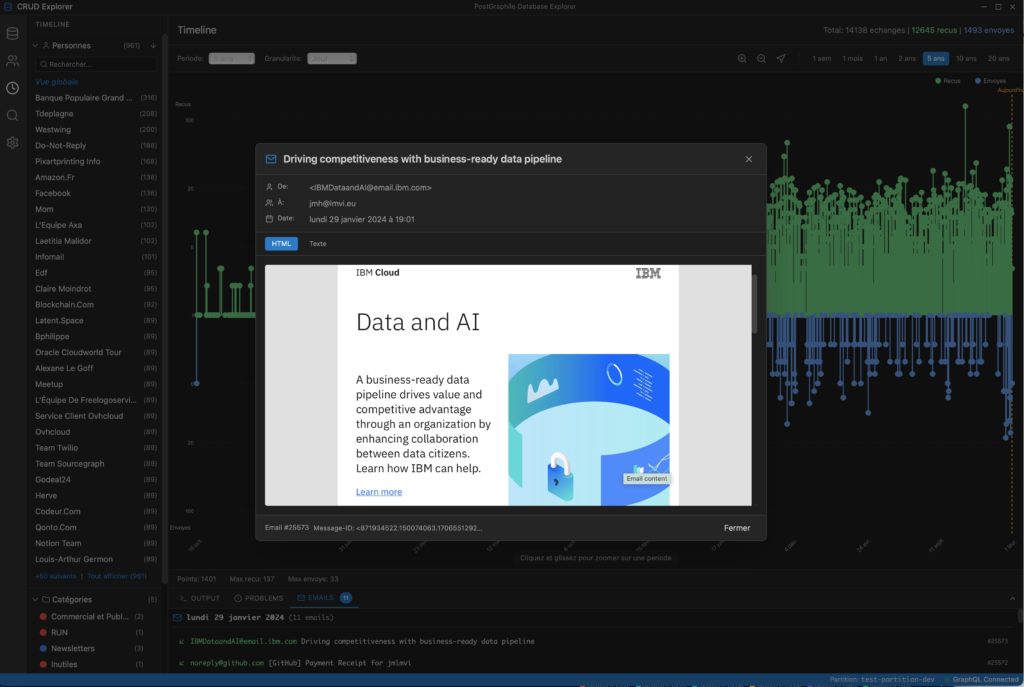This screenshot has height=687, width=1024.
Task: Click the Fermer button
Action: point(736,528)
